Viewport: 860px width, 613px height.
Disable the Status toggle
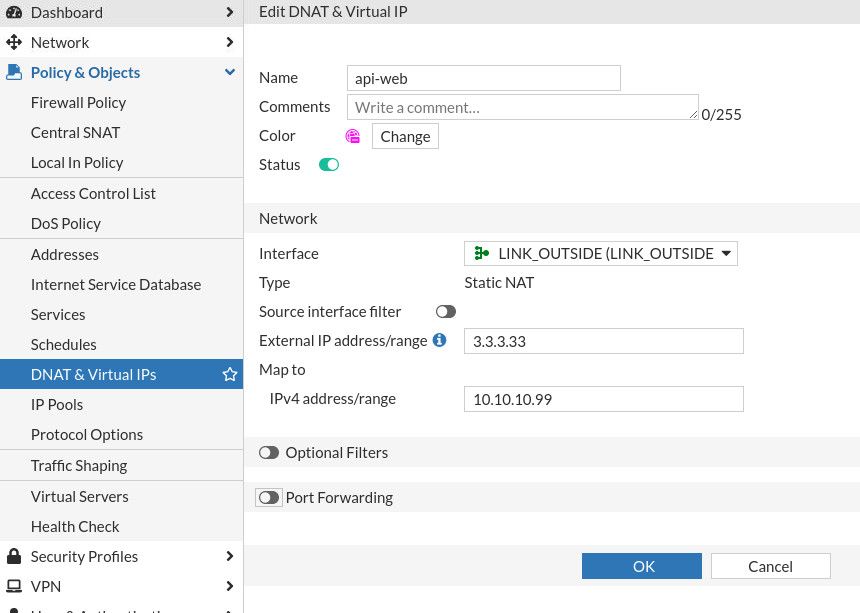click(329, 164)
